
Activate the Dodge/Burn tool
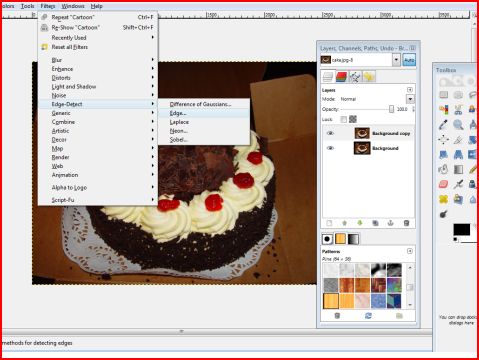coord(443,214)
